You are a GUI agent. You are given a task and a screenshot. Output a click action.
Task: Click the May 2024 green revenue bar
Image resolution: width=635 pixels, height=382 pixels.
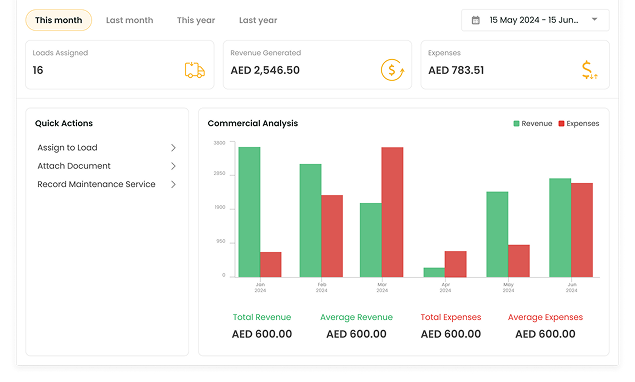(497, 234)
